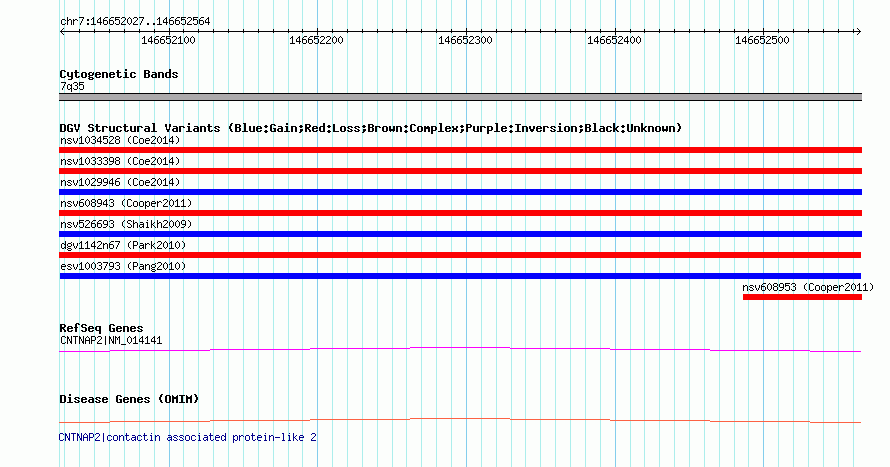Select the short red bar of nsv608953
The height and width of the screenshot is (467, 890).
(x=802, y=297)
